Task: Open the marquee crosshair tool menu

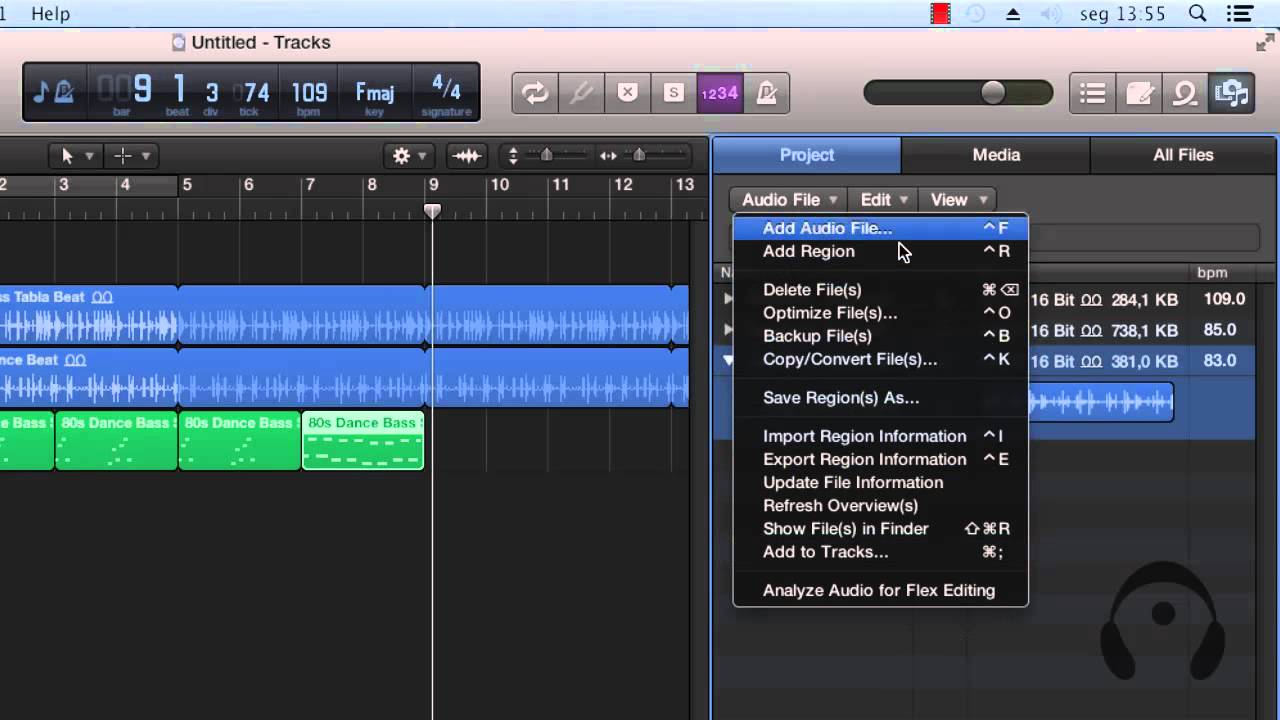Action: click(x=131, y=155)
